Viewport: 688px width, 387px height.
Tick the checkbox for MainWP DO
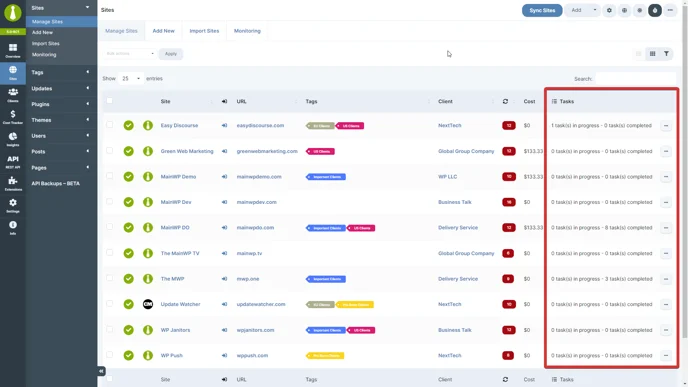[109, 227]
